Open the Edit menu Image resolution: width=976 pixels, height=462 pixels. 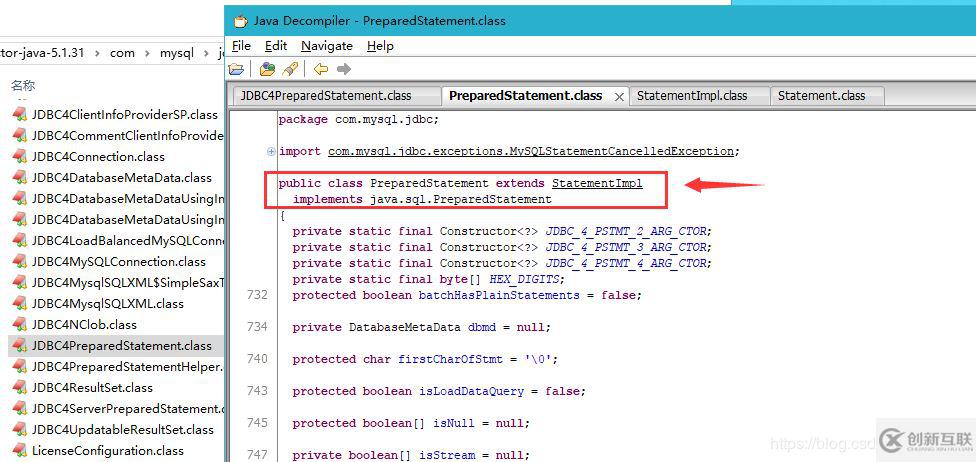pyautogui.click(x=276, y=46)
